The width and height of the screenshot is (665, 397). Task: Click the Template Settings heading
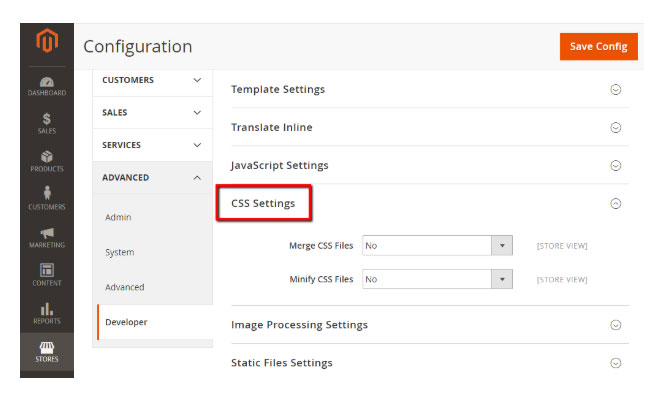pos(278,89)
